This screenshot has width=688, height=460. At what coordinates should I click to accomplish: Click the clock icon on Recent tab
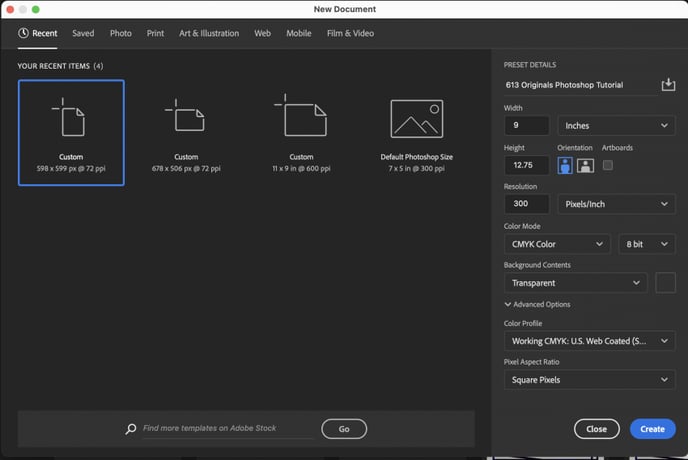[x=23, y=33]
